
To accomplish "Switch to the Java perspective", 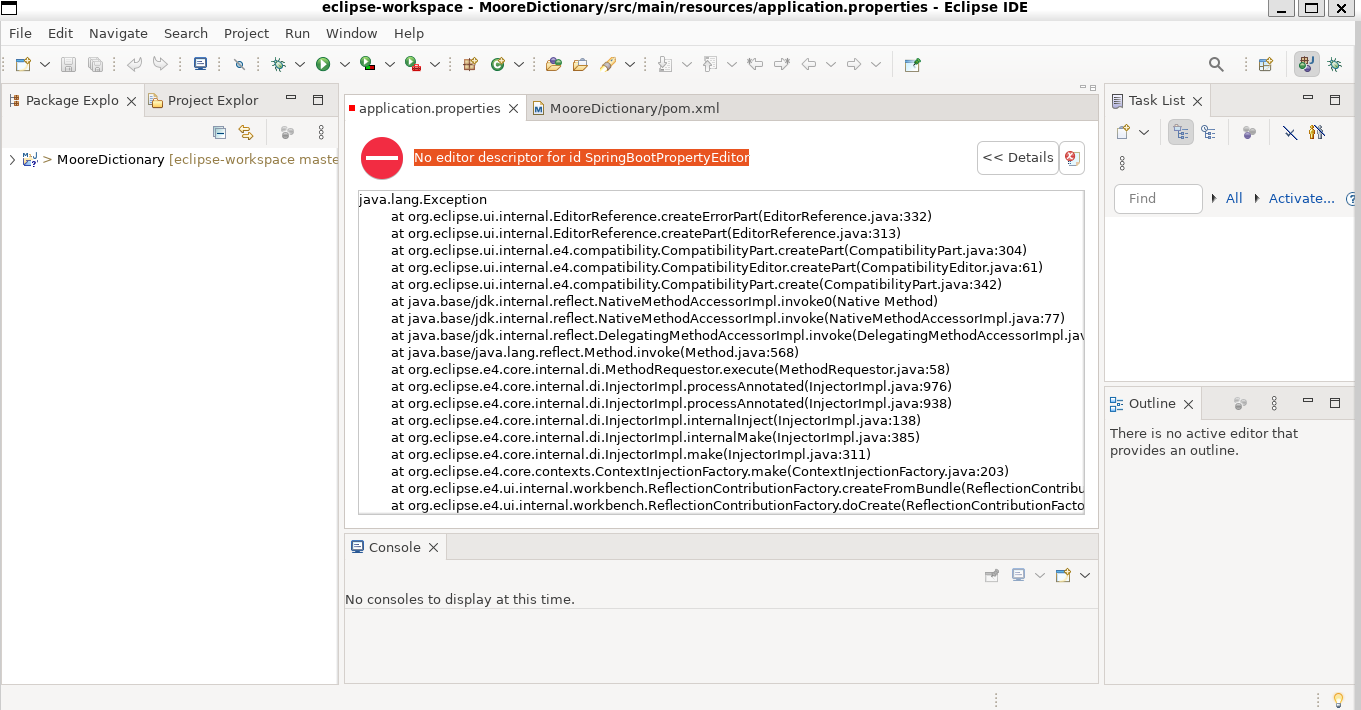I will point(1306,64).
